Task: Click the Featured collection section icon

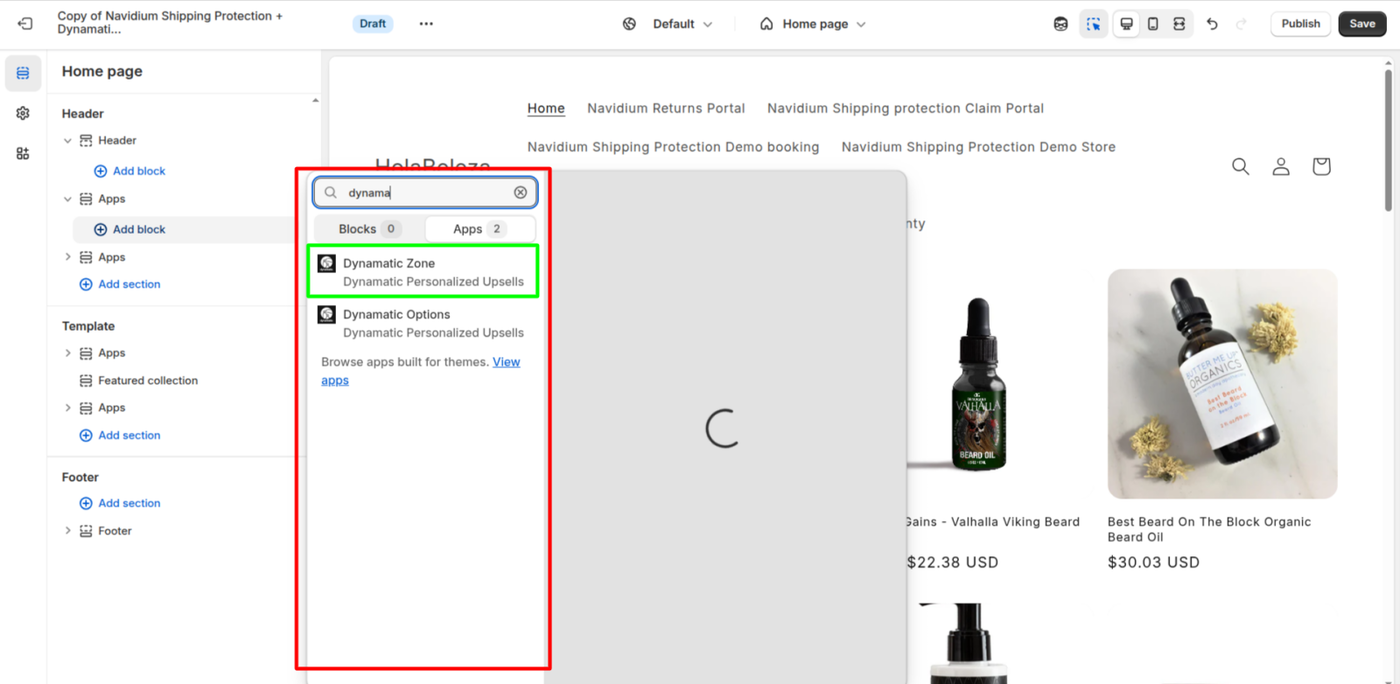Action: point(86,381)
